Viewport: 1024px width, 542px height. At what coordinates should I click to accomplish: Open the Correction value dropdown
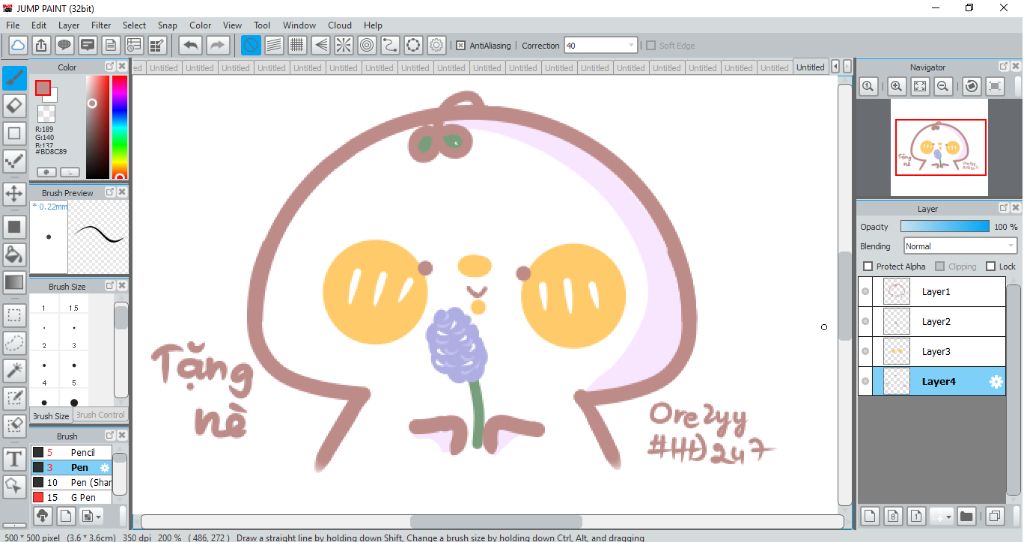(x=631, y=46)
